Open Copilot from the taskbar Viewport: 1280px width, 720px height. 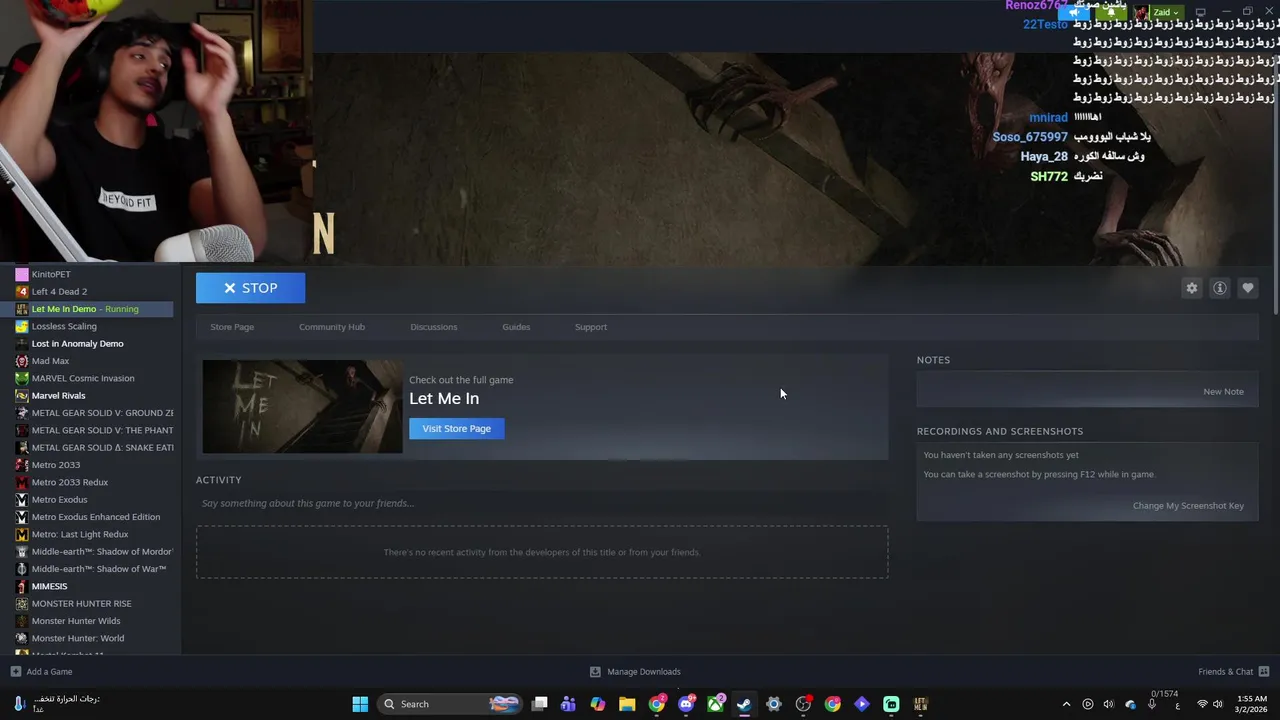pos(598,704)
